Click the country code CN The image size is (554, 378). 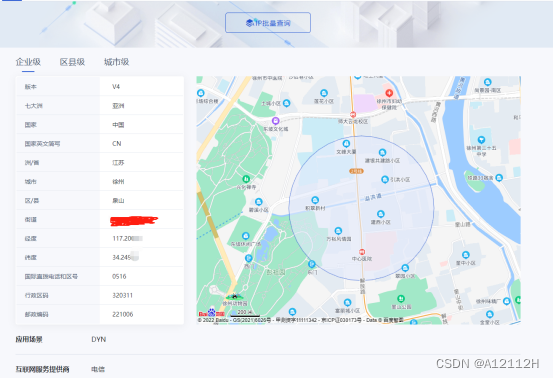117,143
